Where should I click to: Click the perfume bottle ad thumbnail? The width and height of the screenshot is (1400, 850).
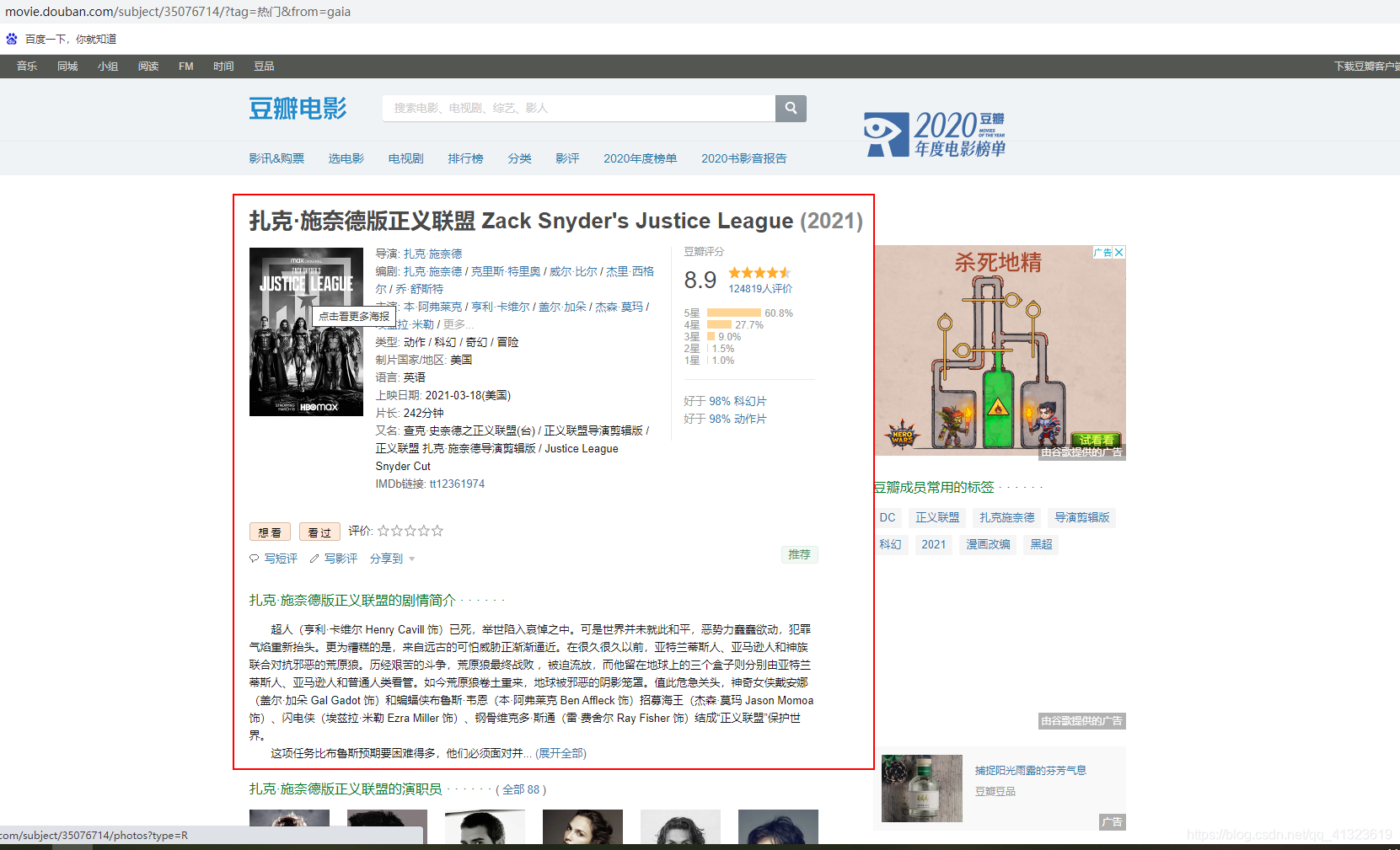point(922,789)
